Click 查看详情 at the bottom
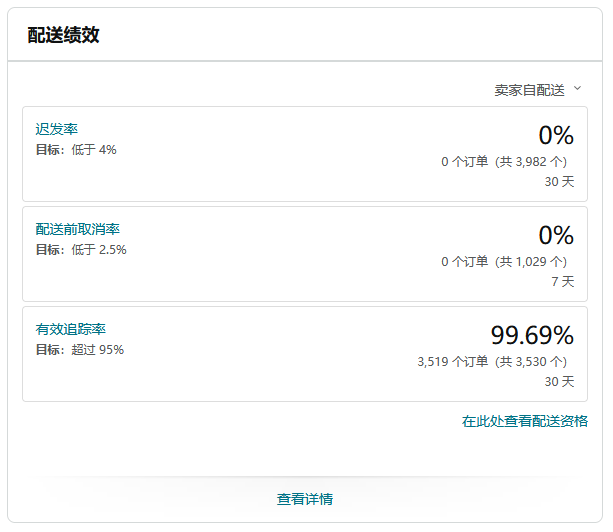Image resolution: width=613 pixels, height=532 pixels. click(305, 499)
